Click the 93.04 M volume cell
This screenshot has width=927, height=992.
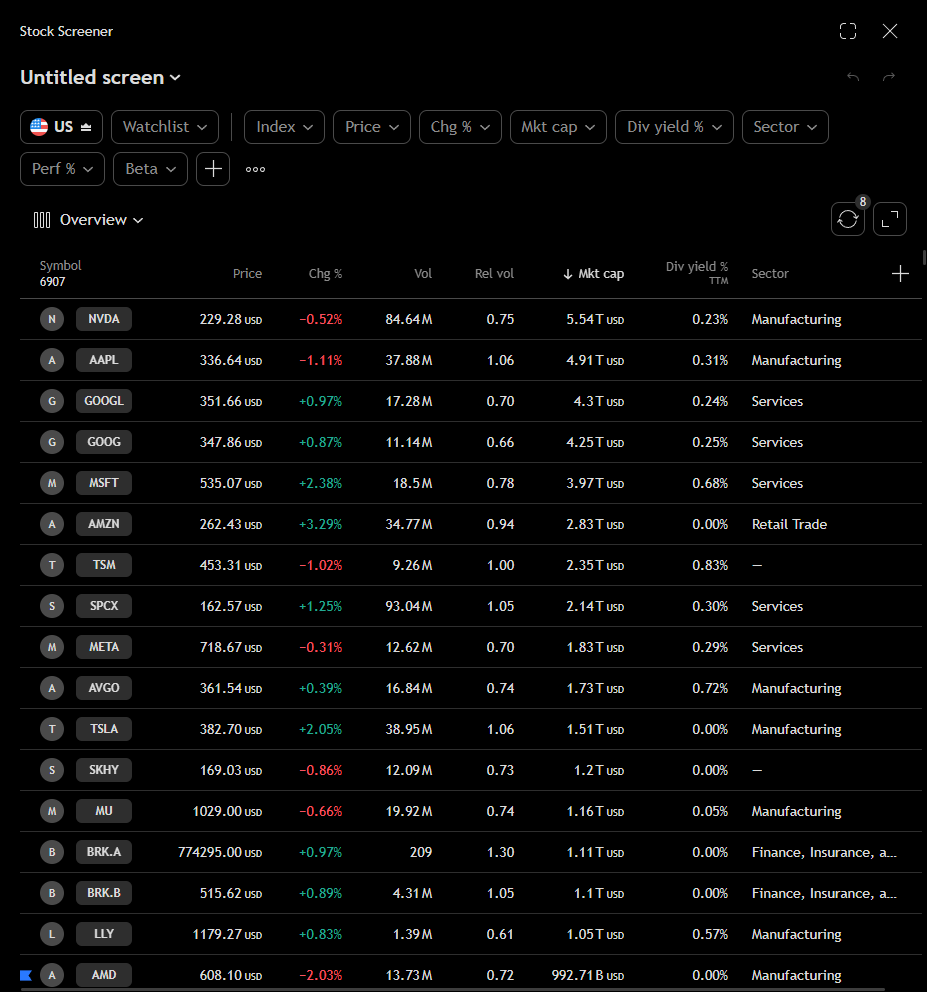point(409,606)
